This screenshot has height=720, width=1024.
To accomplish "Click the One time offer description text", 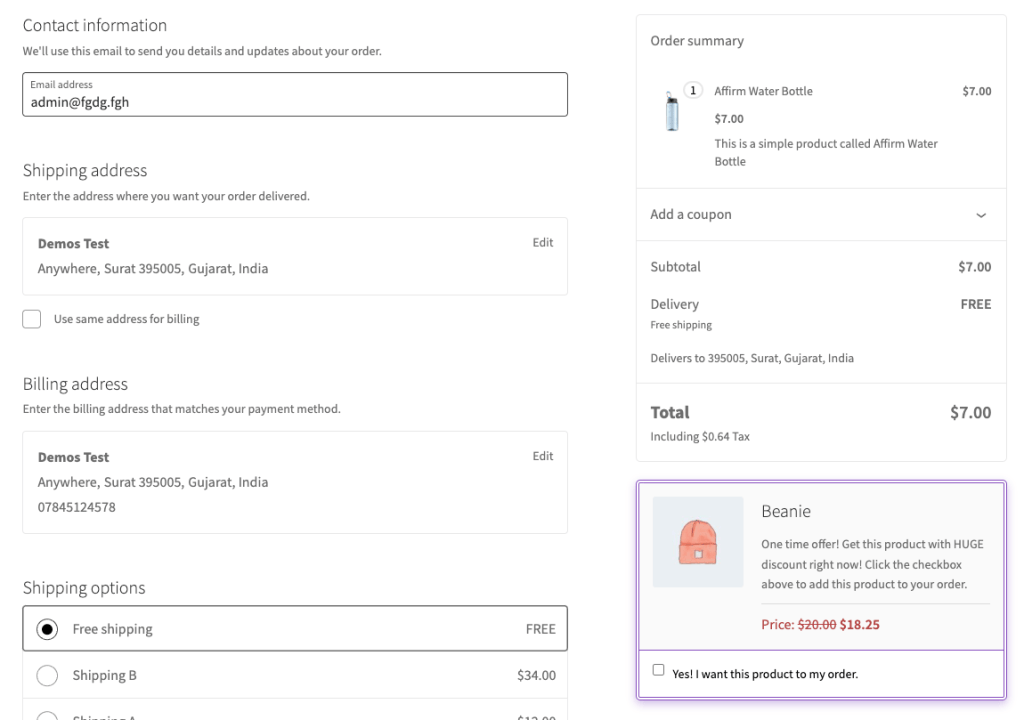I will (872, 565).
